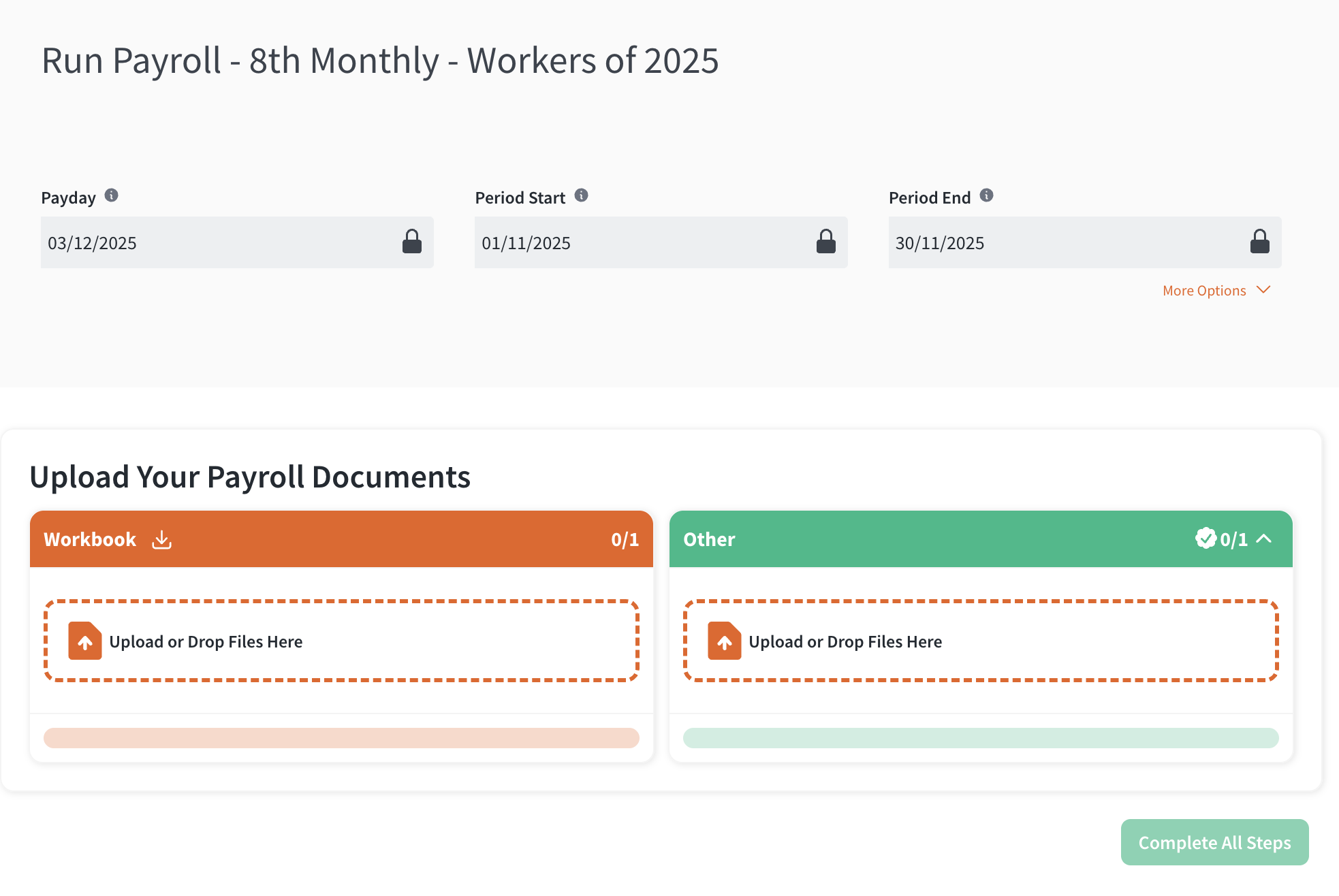Click the Payday info icon

[112, 196]
